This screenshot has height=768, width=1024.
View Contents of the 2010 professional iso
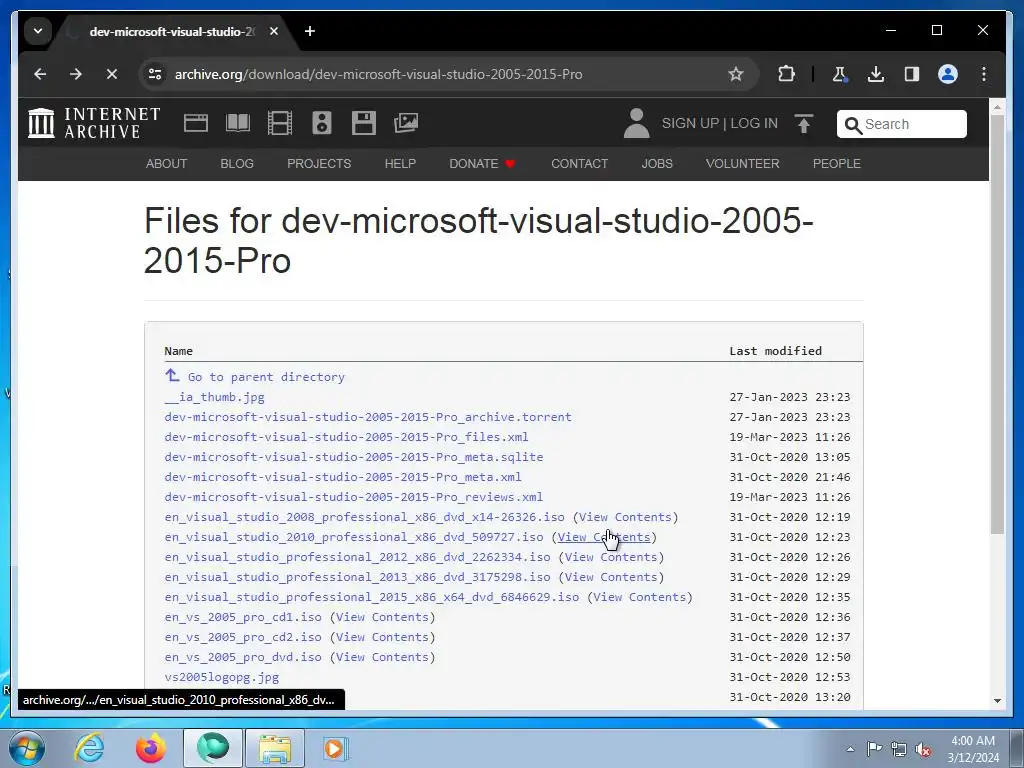click(x=604, y=537)
